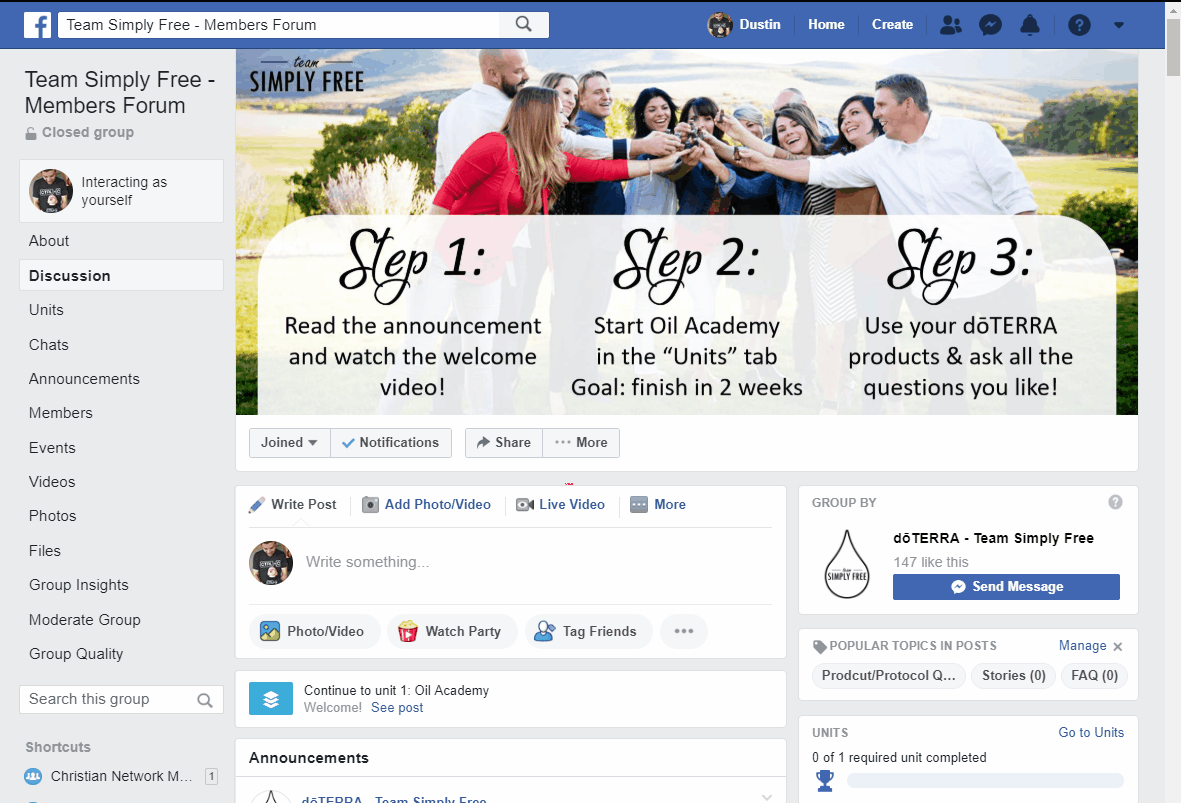Open the account dropdown arrow in header
This screenshot has height=803, width=1181.
tap(1118, 25)
